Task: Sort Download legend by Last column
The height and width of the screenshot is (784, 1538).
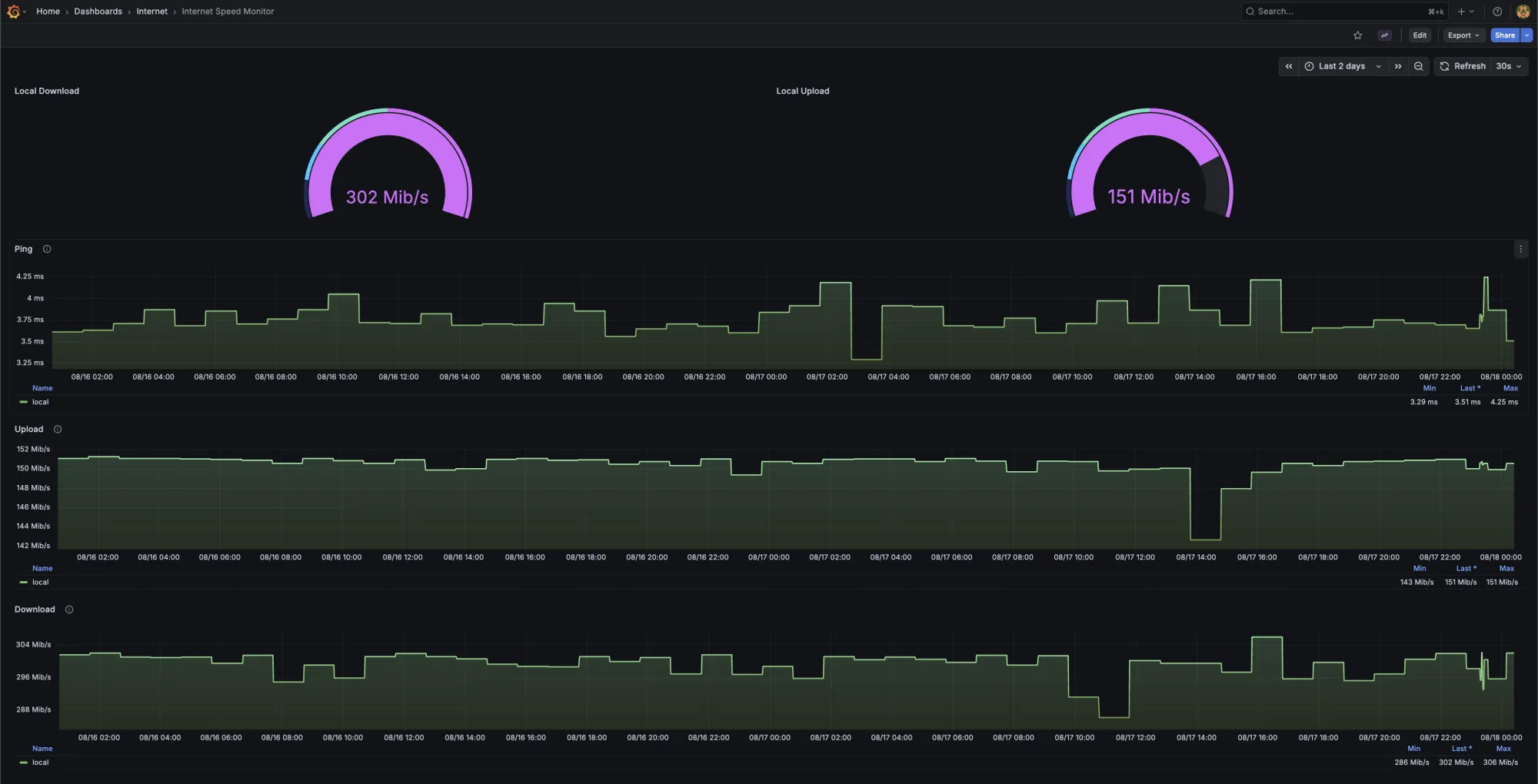Action: pyautogui.click(x=1461, y=749)
